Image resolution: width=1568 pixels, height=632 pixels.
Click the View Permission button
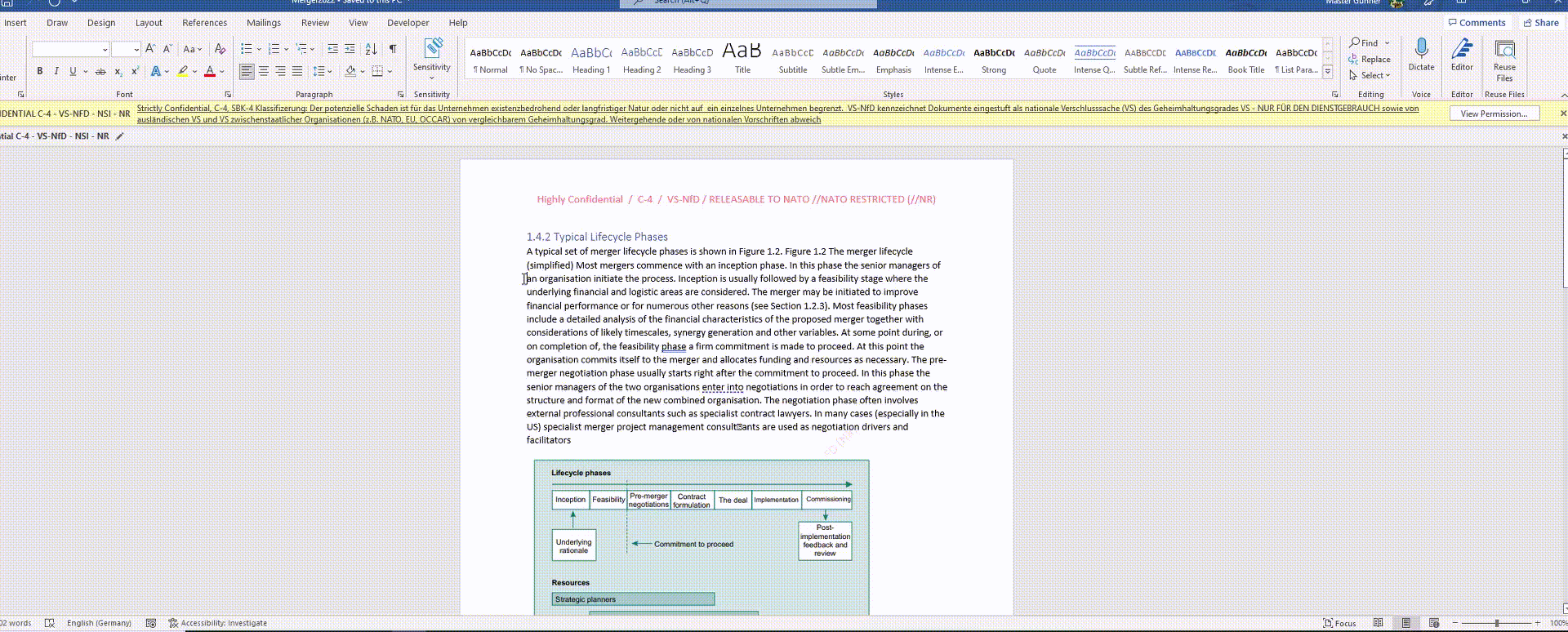tap(1494, 113)
